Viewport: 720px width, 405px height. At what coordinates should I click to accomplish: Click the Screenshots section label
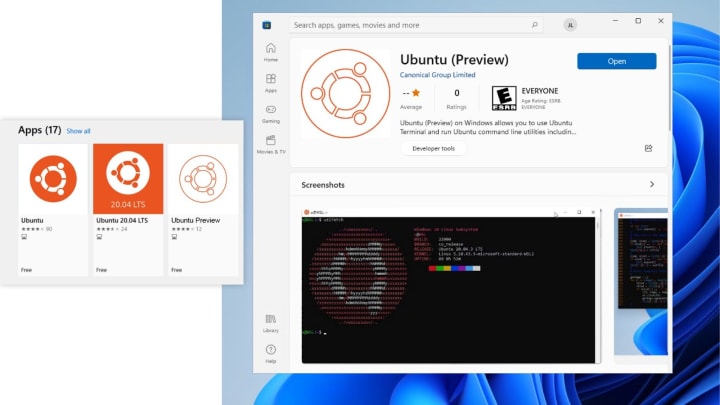click(x=323, y=185)
